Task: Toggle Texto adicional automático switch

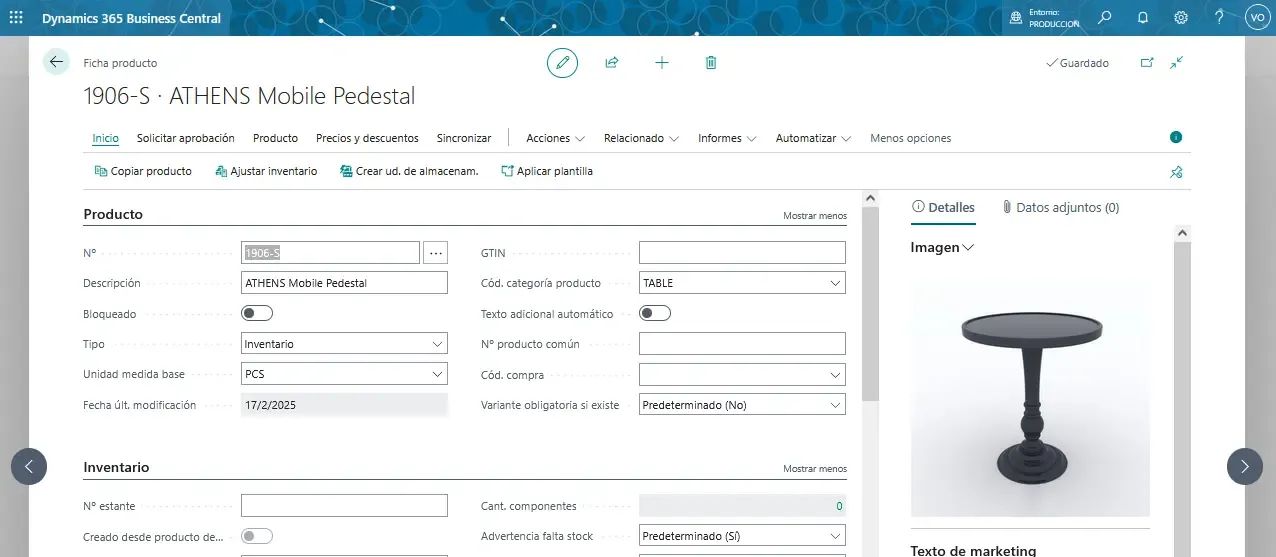Action: (x=655, y=314)
